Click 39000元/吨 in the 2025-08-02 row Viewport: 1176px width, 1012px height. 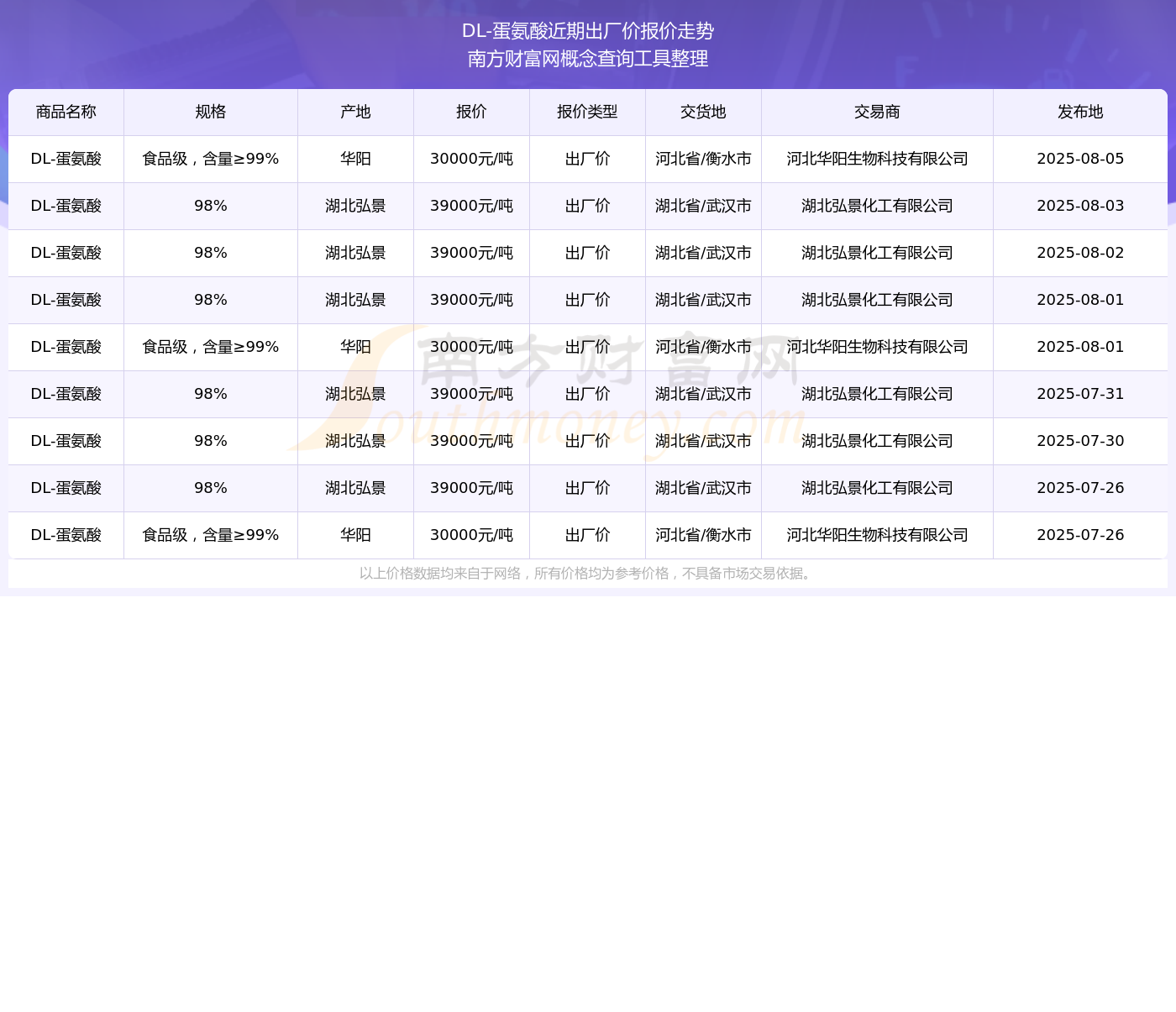coord(471,253)
